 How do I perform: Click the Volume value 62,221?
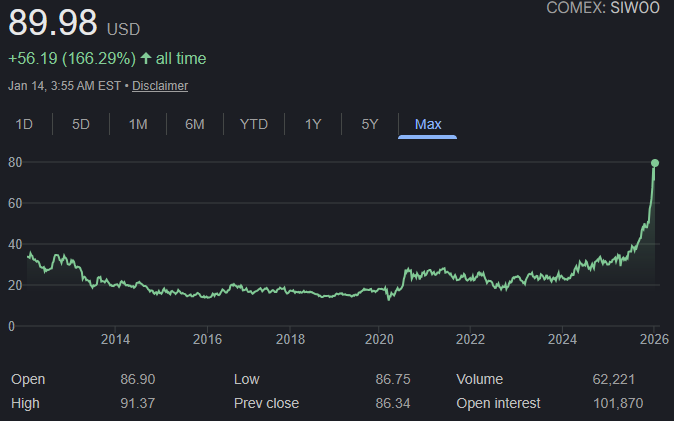(613, 379)
